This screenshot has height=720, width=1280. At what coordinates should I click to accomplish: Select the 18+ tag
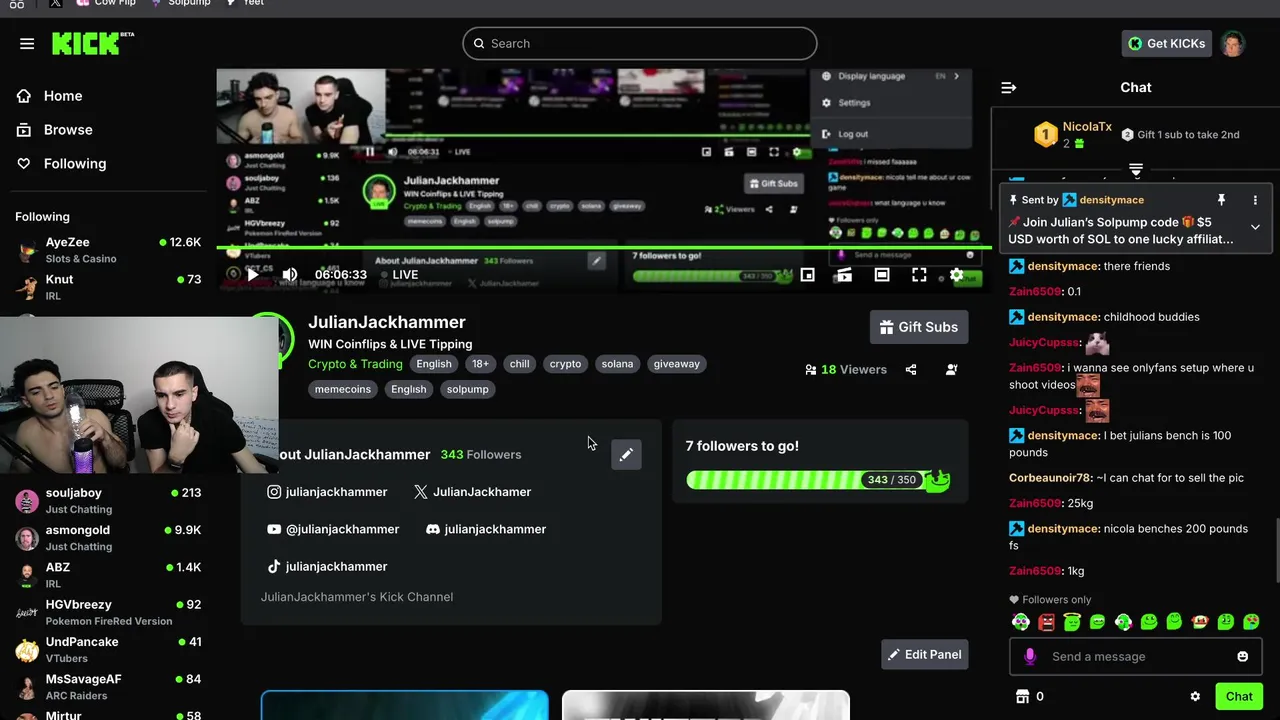480,364
